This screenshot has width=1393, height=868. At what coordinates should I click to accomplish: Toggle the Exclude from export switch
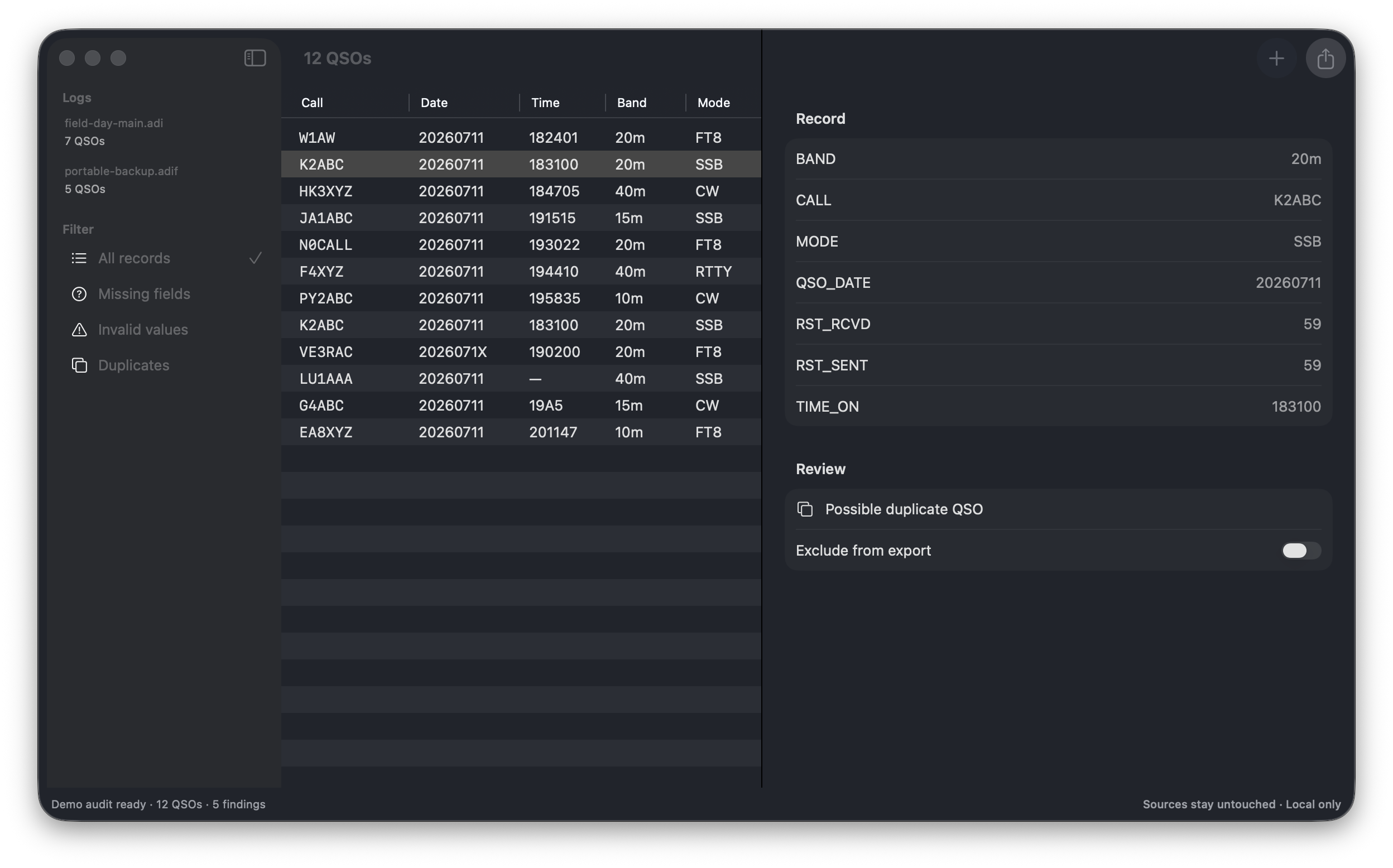1301,551
